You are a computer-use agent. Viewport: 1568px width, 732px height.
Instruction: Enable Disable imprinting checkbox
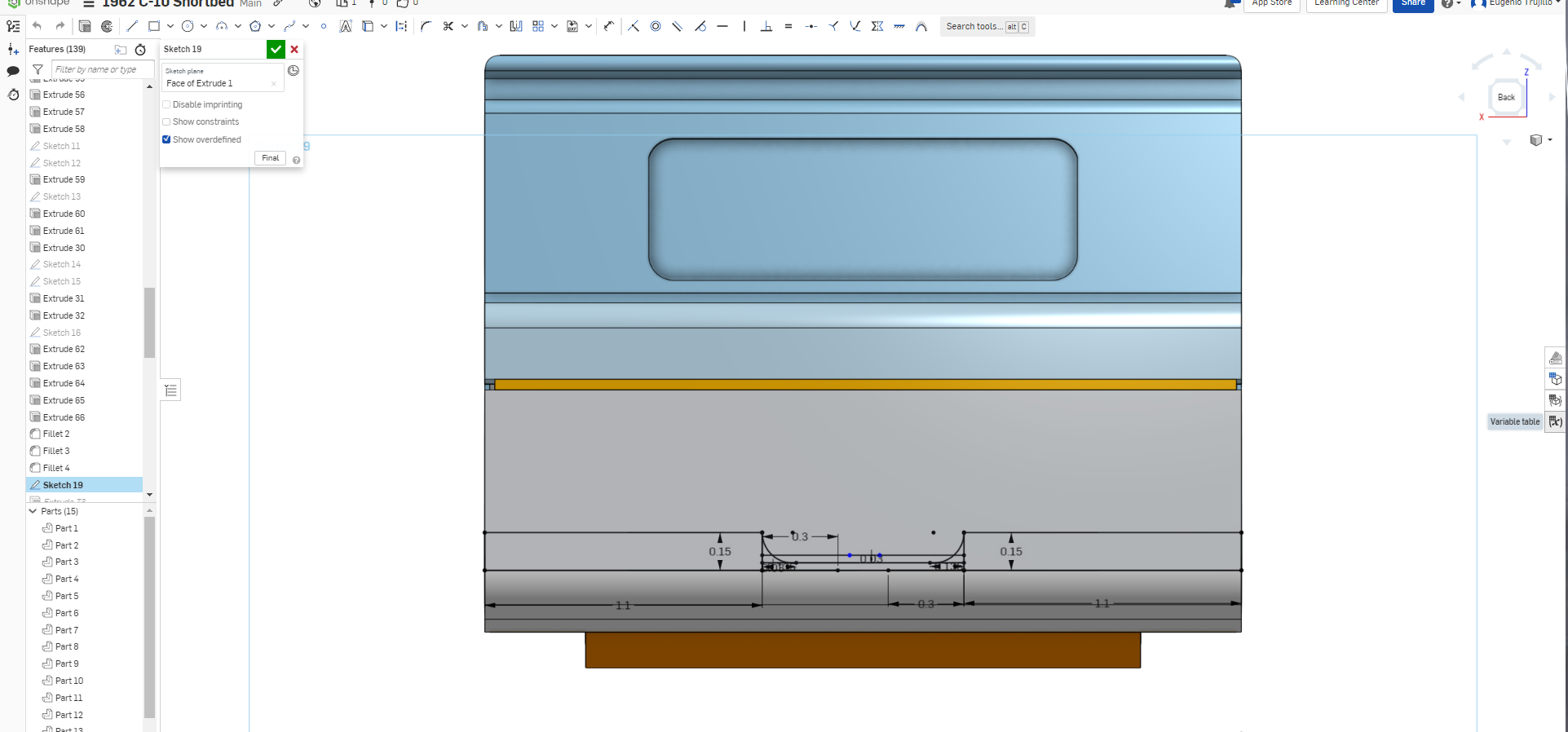click(166, 104)
